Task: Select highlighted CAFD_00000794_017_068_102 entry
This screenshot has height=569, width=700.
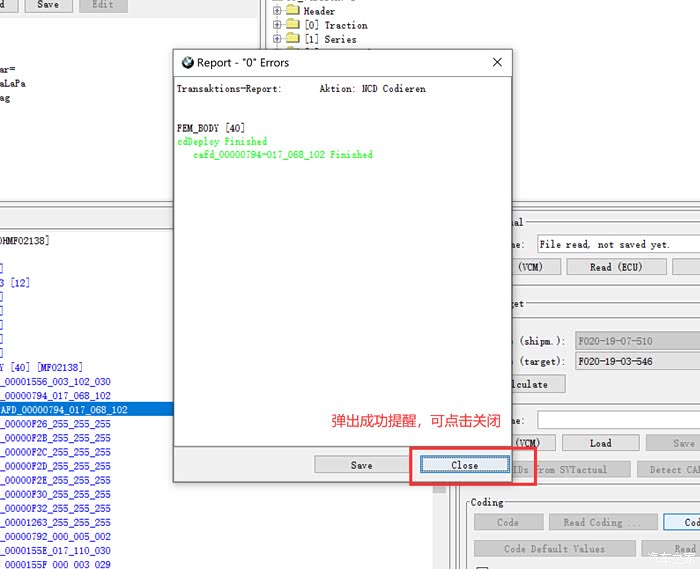Action: click(x=64, y=410)
